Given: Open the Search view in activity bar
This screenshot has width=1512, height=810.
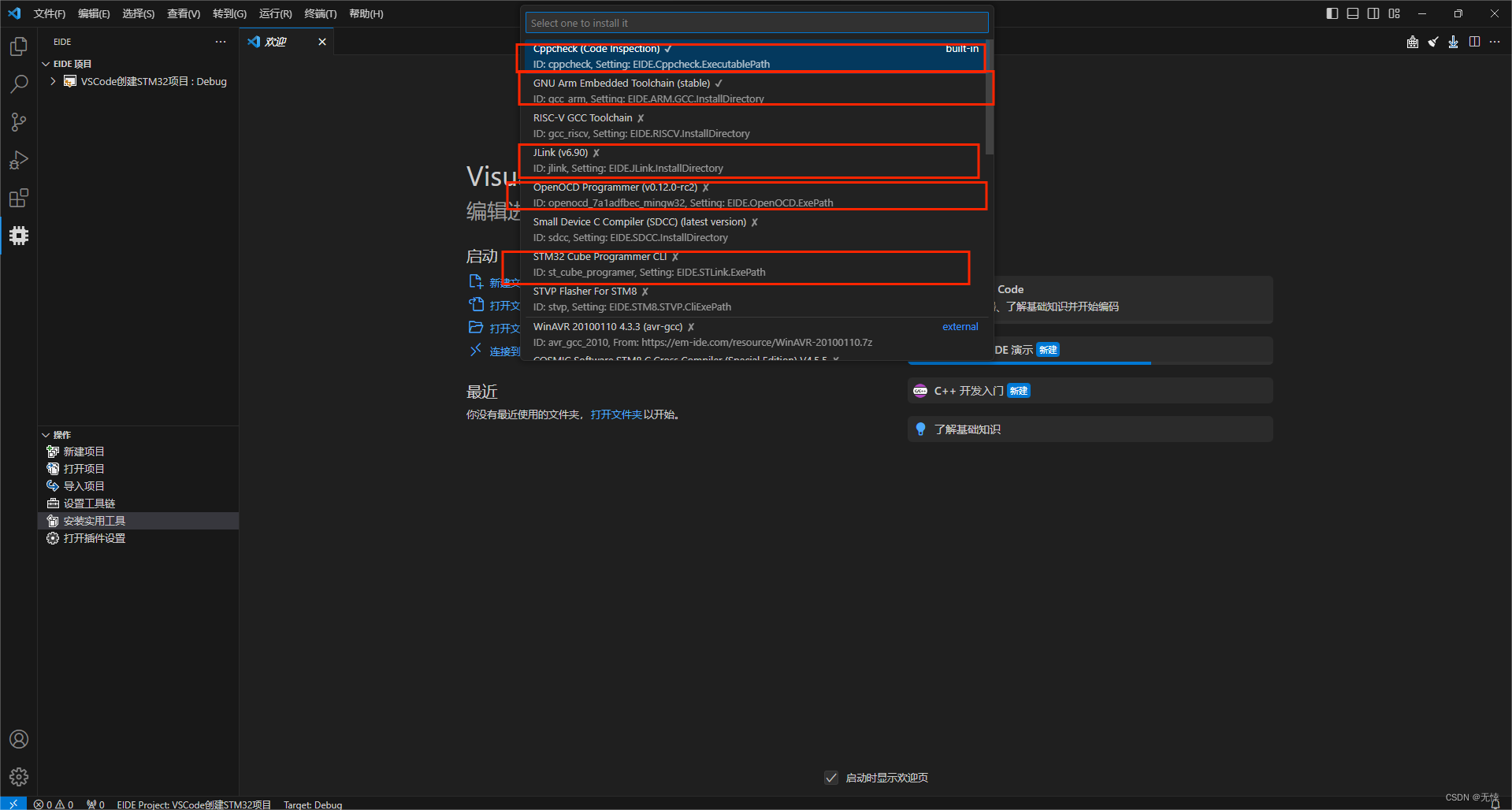Looking at the screenshot, I should 19,84.
